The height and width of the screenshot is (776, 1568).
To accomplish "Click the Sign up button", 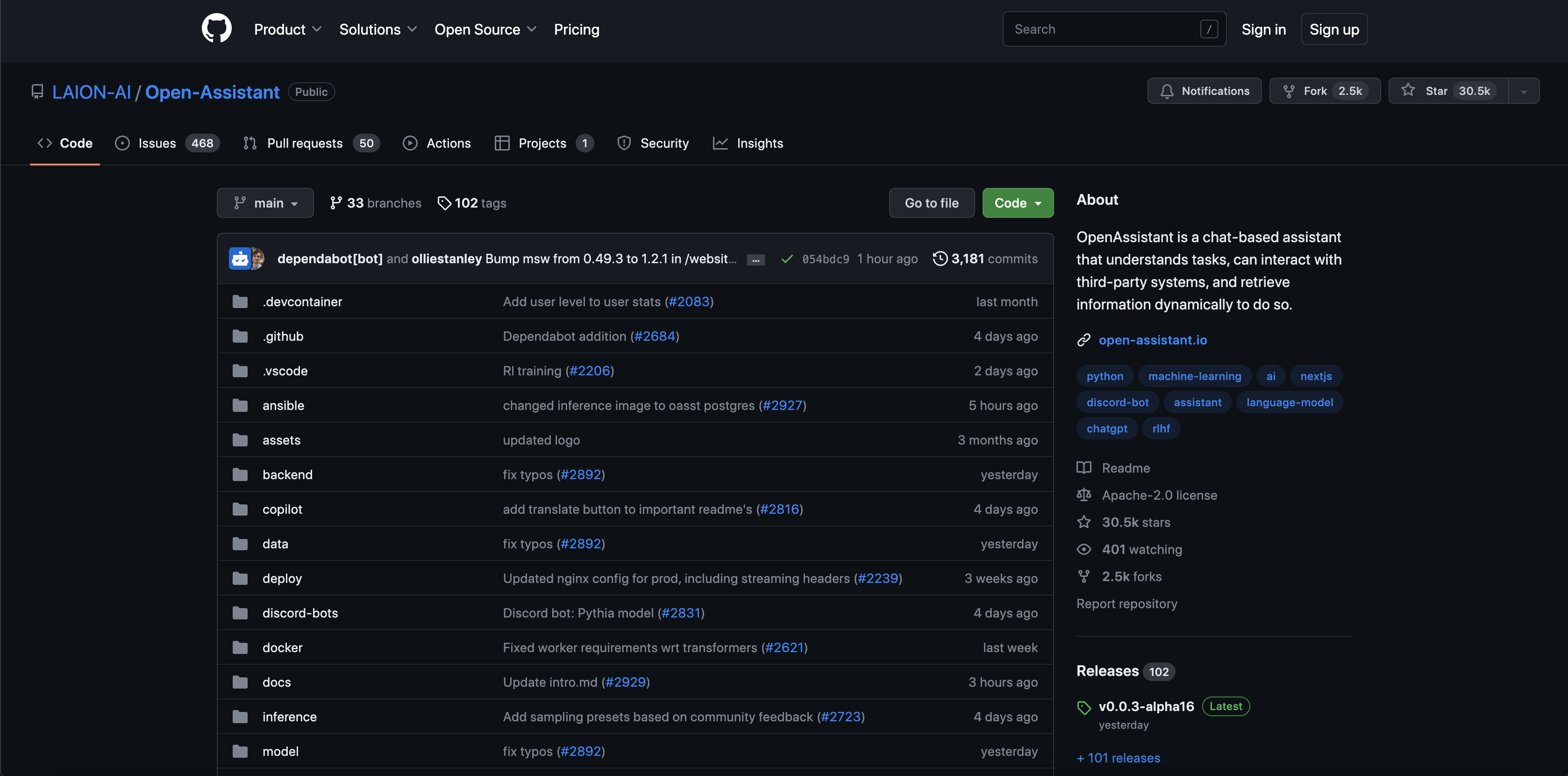I will tap(1334, 29).
